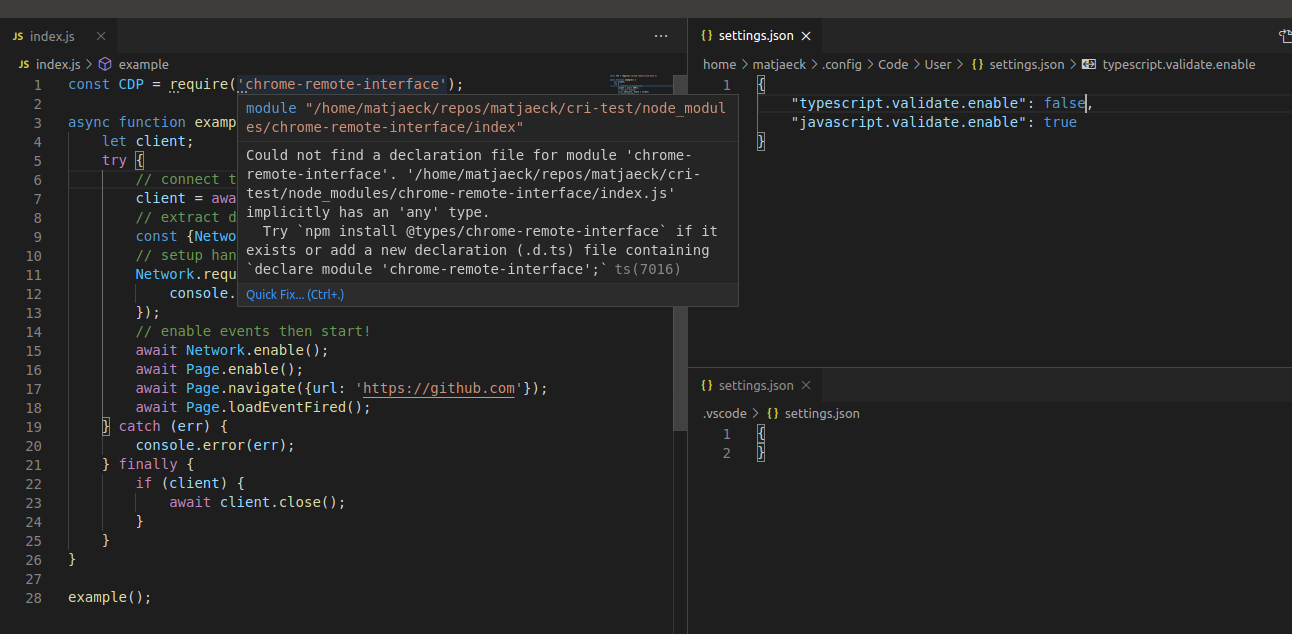Open the typescript.validate.enable breadcrumb
Screen dimensions: 1292x634
[1179, 64]
